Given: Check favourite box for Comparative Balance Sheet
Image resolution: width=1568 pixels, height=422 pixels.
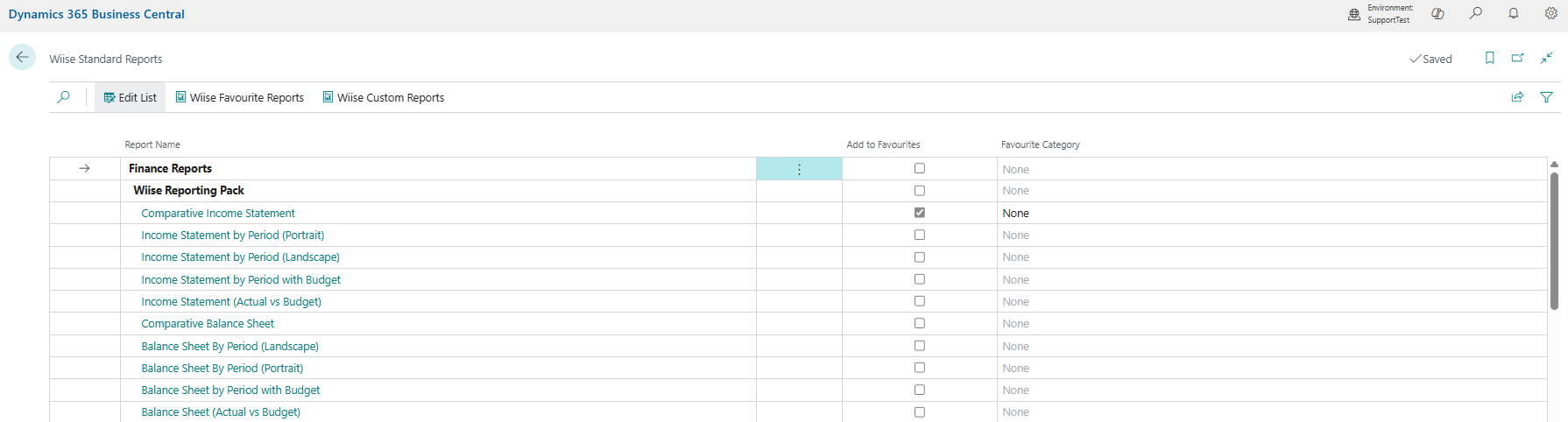Looking at the screenshot, I should [919, 323].
